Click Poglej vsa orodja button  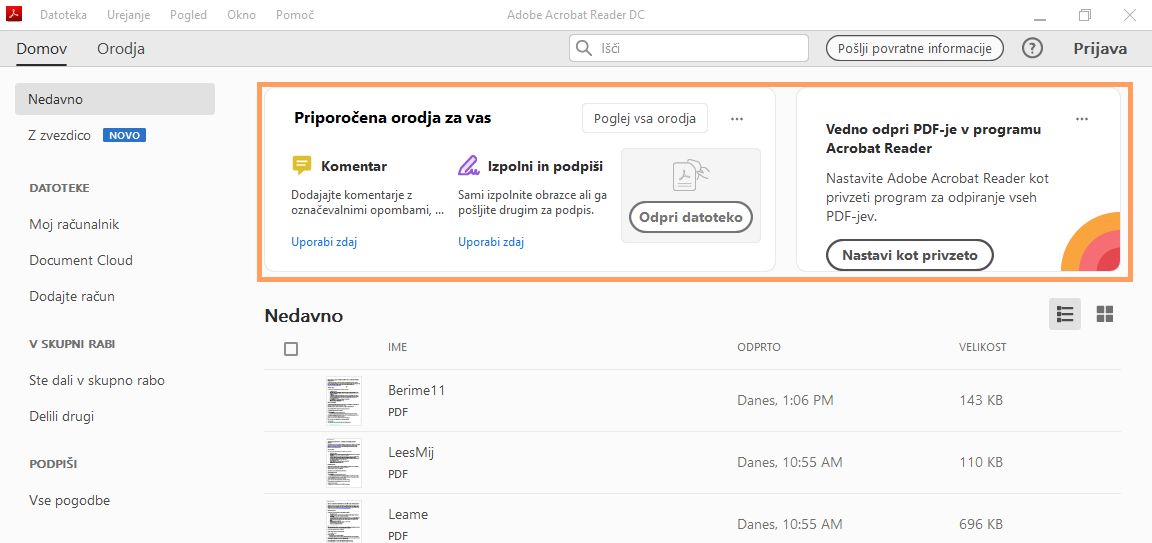pos(645,118)
